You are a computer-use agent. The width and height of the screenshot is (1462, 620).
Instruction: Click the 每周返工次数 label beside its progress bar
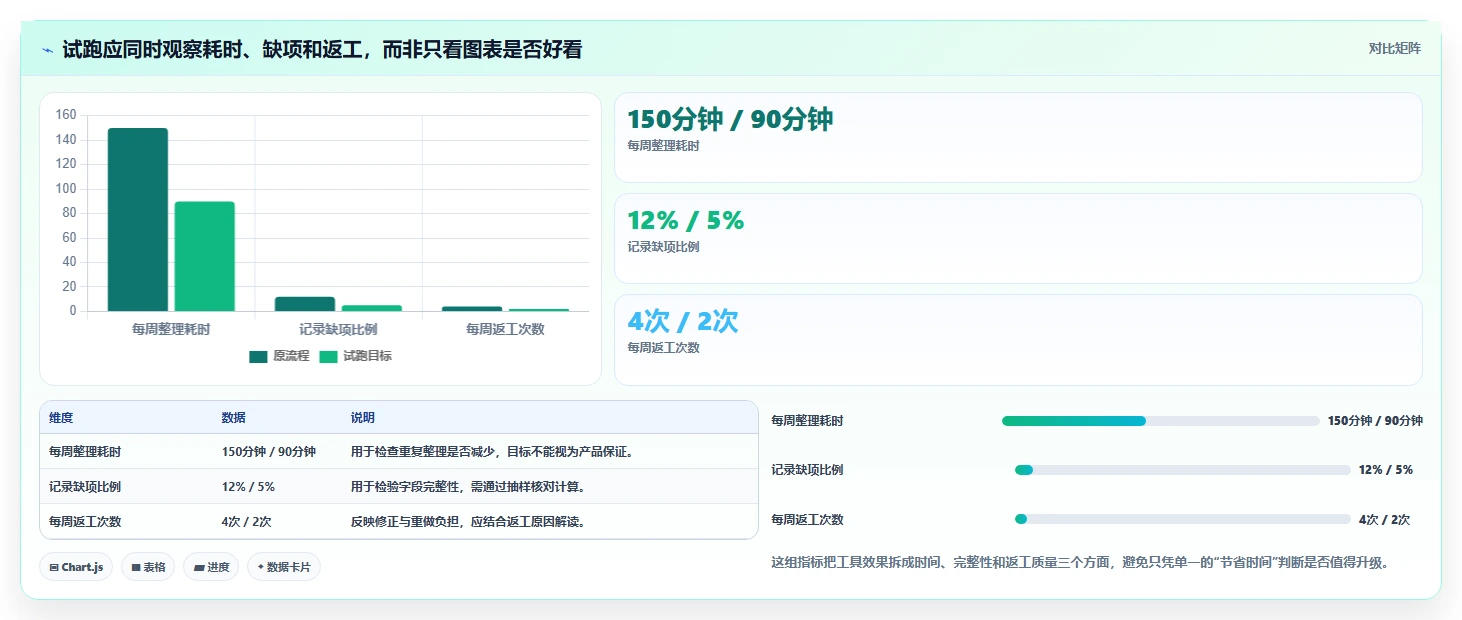[x=807, y=520]
